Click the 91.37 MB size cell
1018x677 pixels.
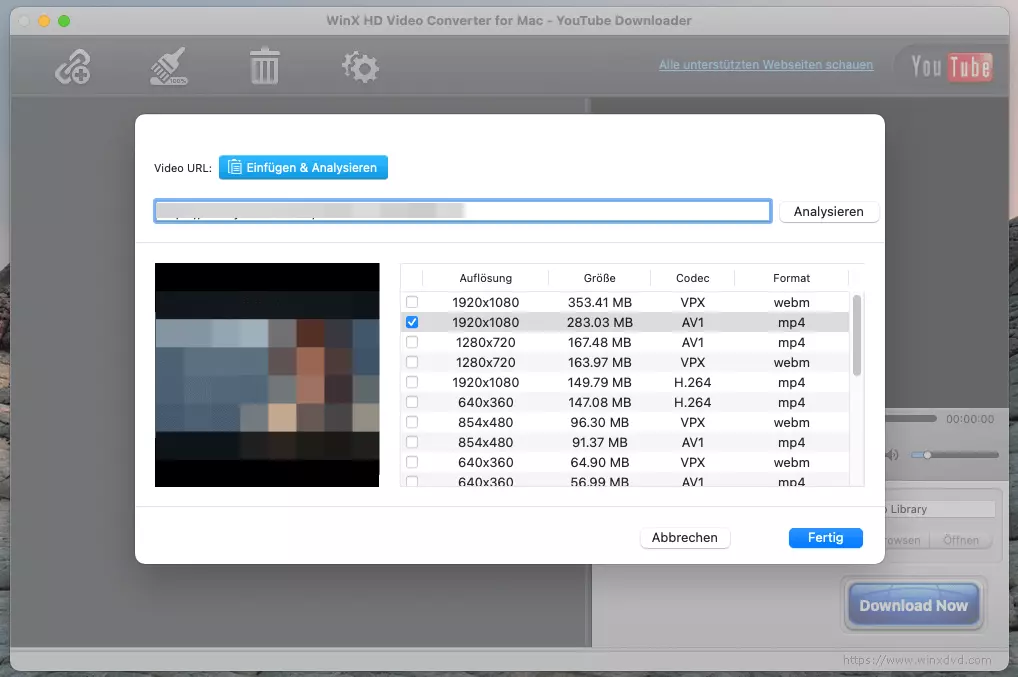coord(599,443)
